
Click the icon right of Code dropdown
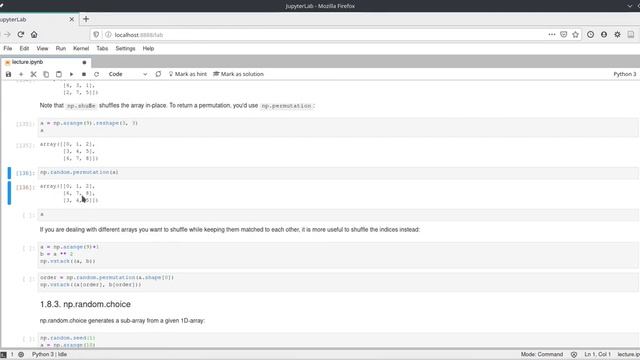158,74
